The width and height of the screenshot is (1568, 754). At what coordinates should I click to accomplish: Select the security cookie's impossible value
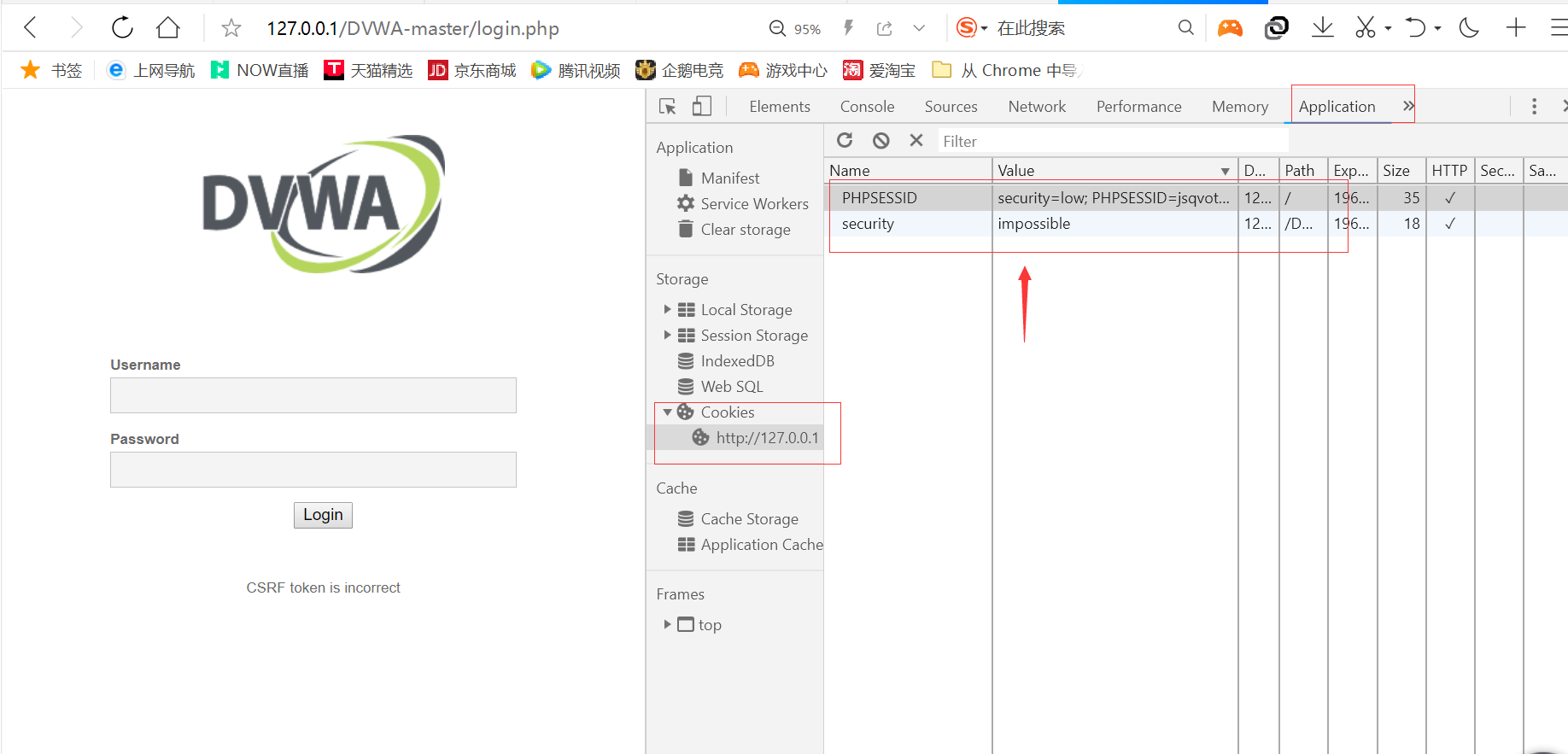coord(1033,224)
